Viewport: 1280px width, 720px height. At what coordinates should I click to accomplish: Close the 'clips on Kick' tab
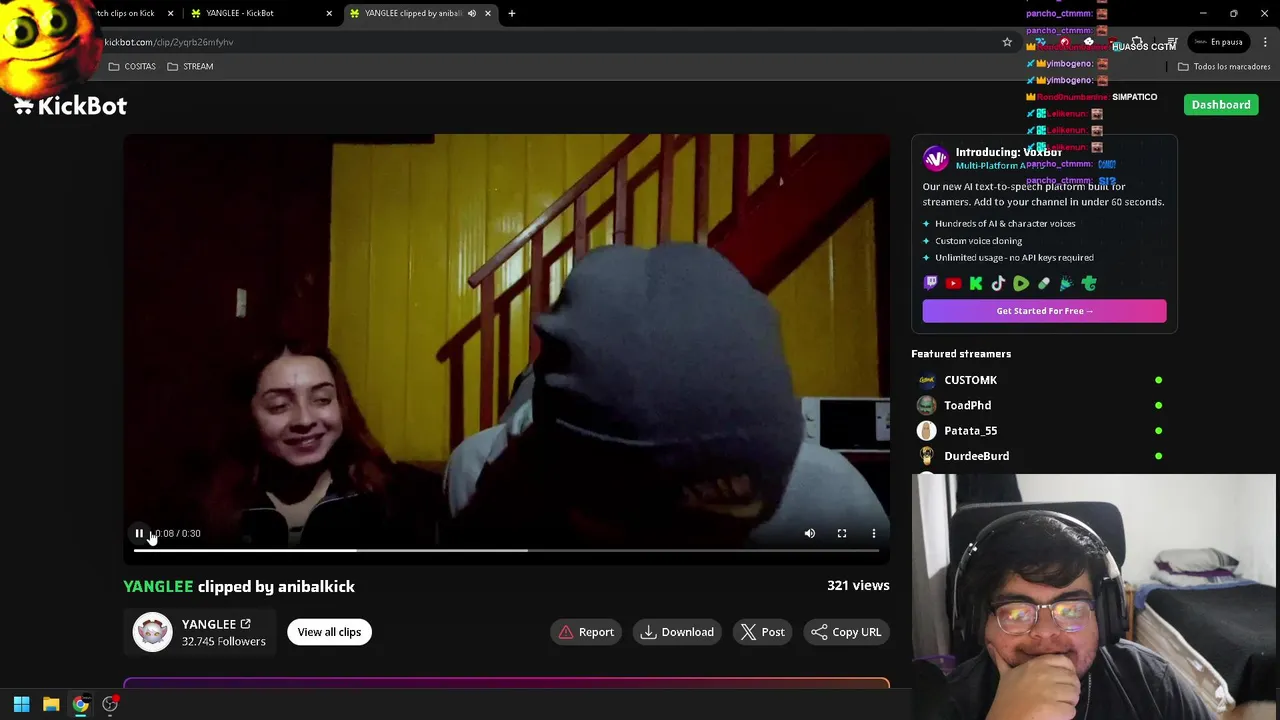click(170, 14)
